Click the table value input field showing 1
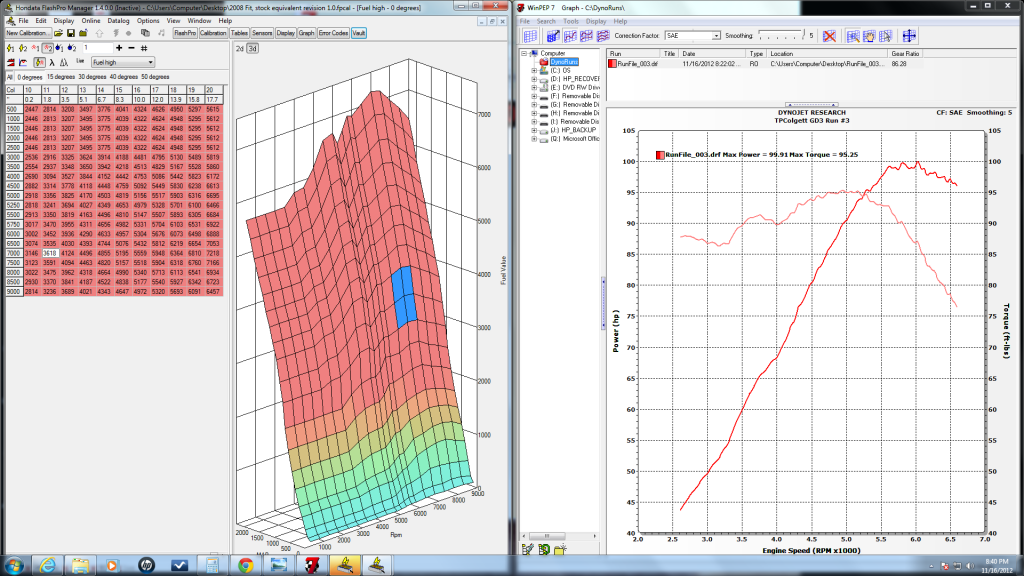The image size is (1024, 576). [x=97, y=48]
